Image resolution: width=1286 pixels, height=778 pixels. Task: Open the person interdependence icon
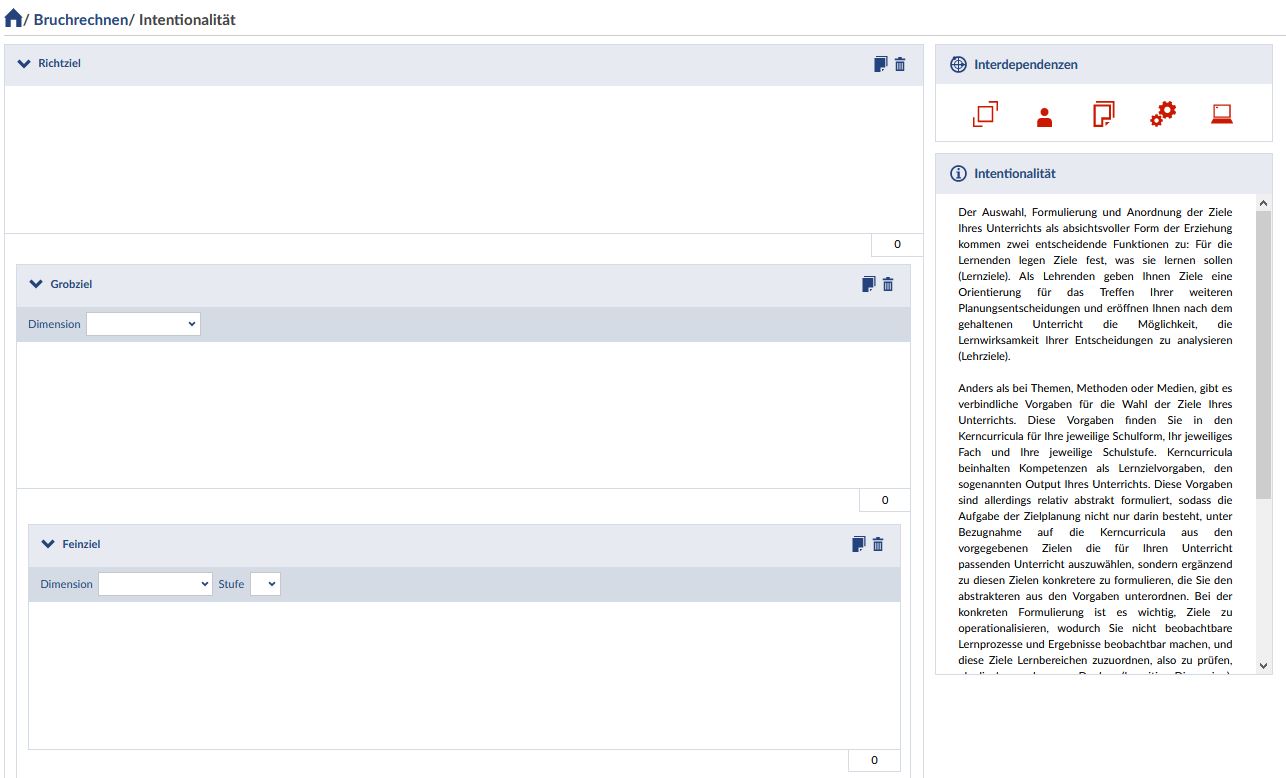point(1045,116)
